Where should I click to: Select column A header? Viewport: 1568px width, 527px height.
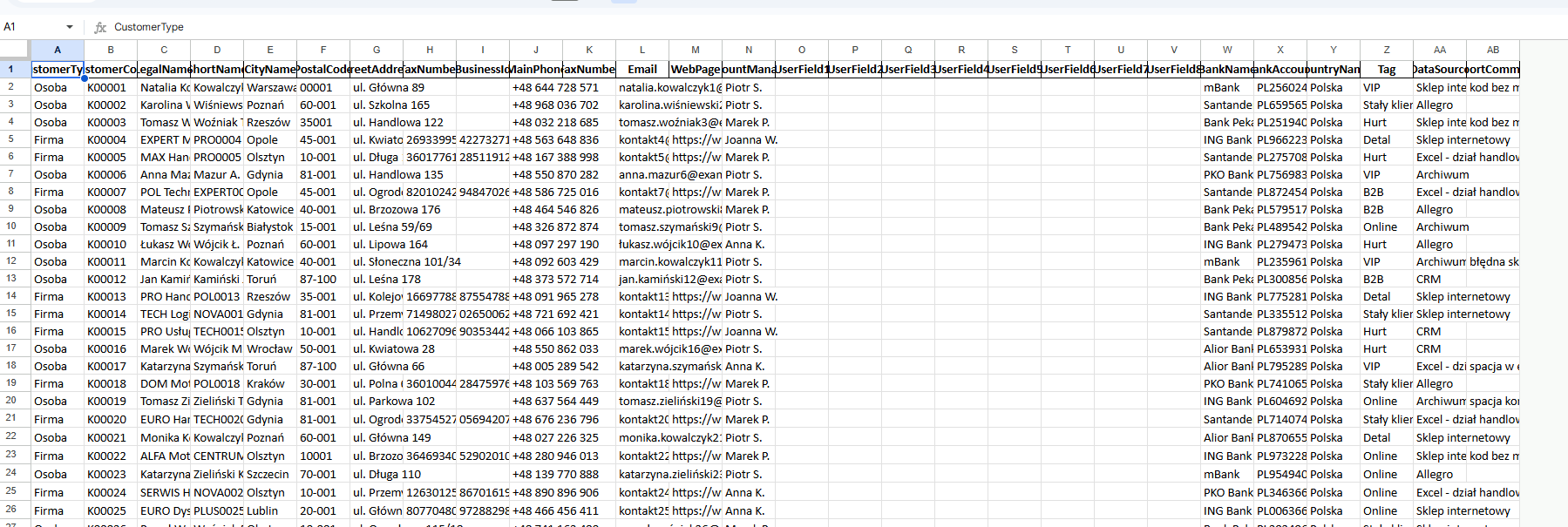[58, 50]
